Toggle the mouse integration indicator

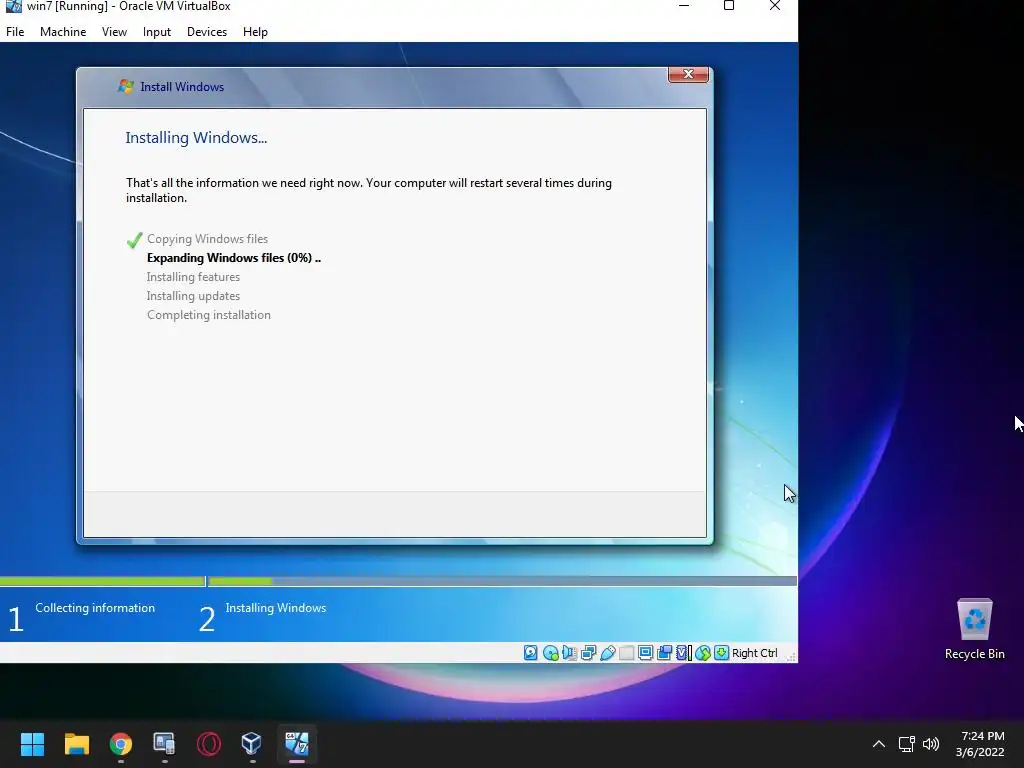point(703,652)
